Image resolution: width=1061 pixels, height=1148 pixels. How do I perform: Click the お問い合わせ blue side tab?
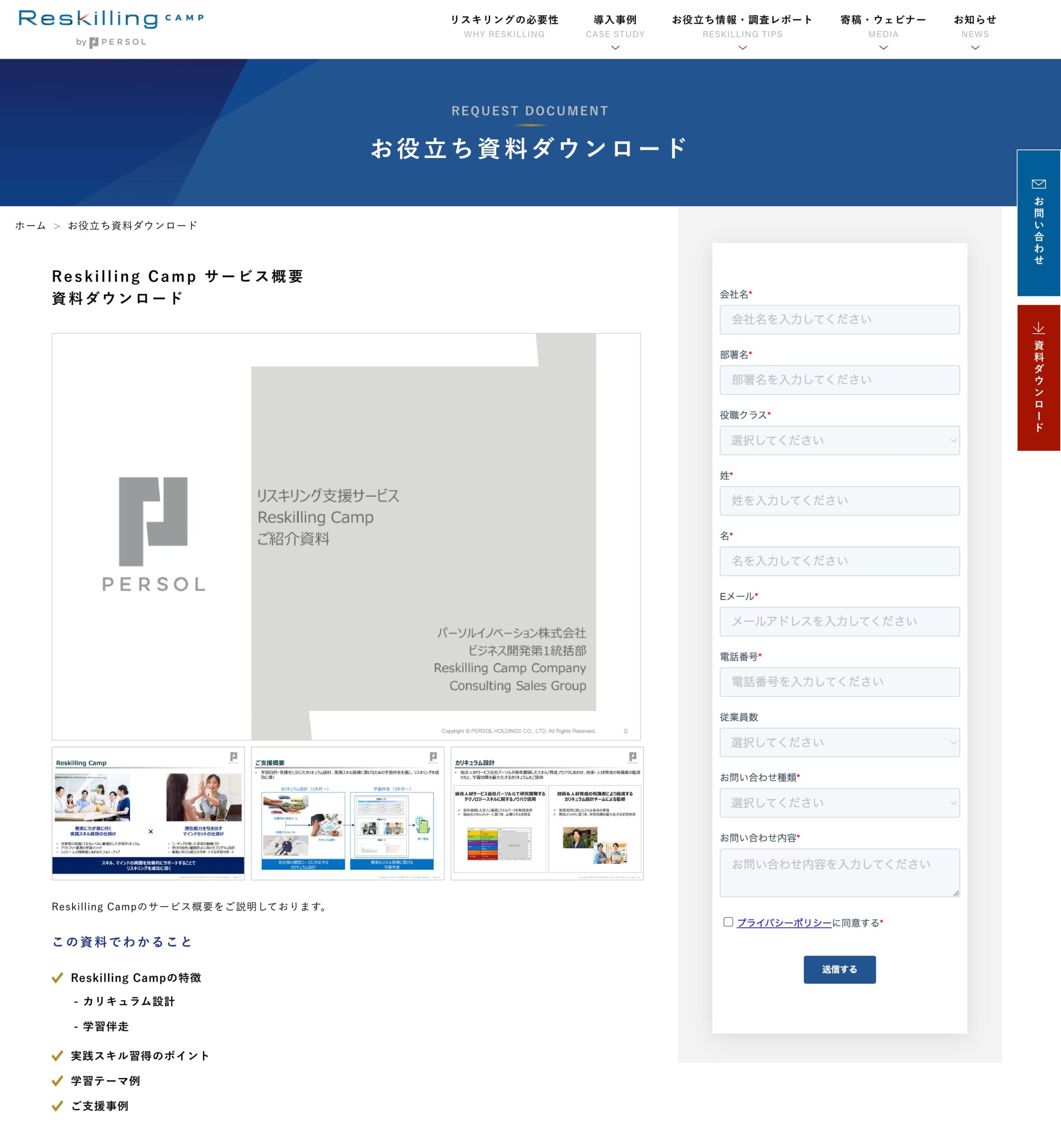(1039, 223)
